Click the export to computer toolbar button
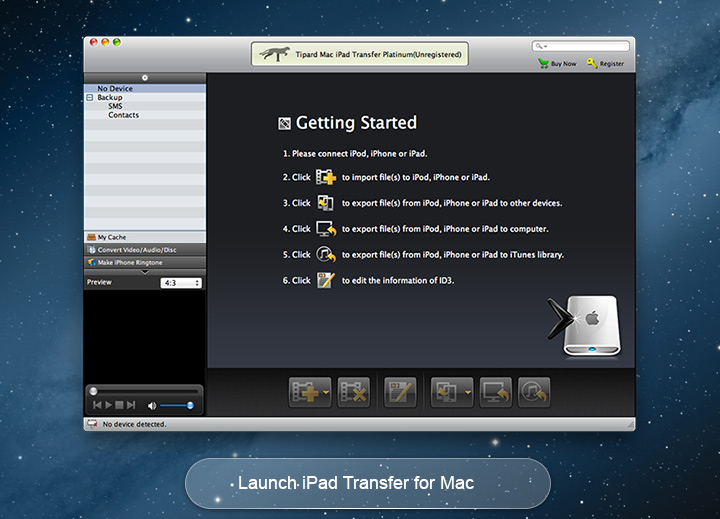Viewport: 720px width, 519px height. (x=495, y=392)
